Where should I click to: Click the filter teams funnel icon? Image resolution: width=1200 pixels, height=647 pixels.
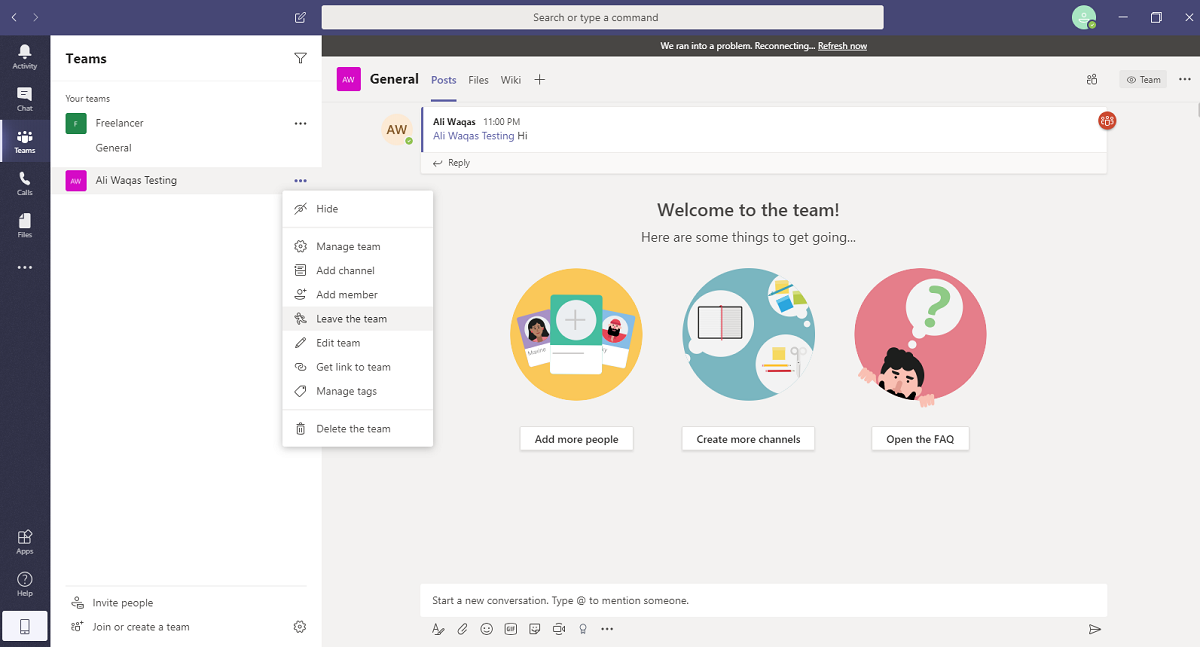(300, 58)
